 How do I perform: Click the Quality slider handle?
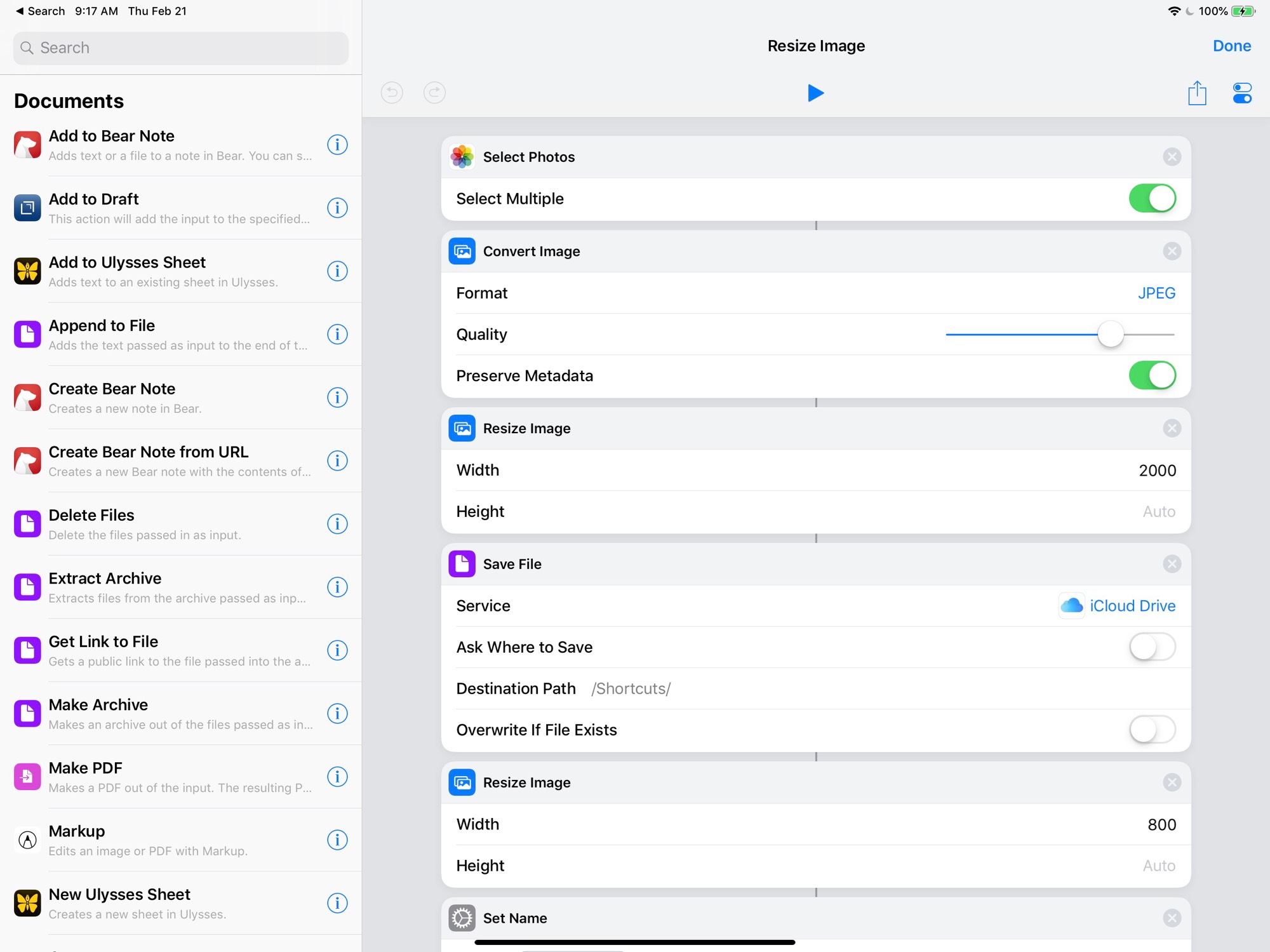[x=1111, y=334]
